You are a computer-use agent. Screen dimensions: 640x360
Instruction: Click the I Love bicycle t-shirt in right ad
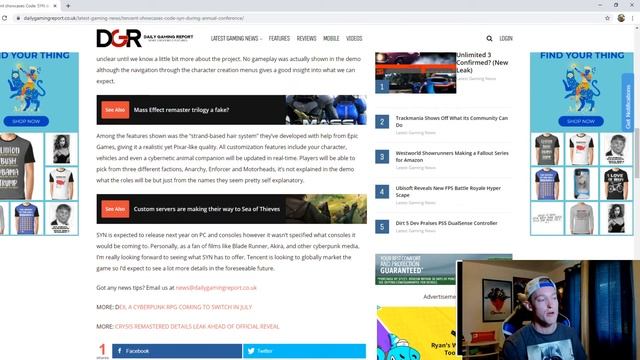616,184
